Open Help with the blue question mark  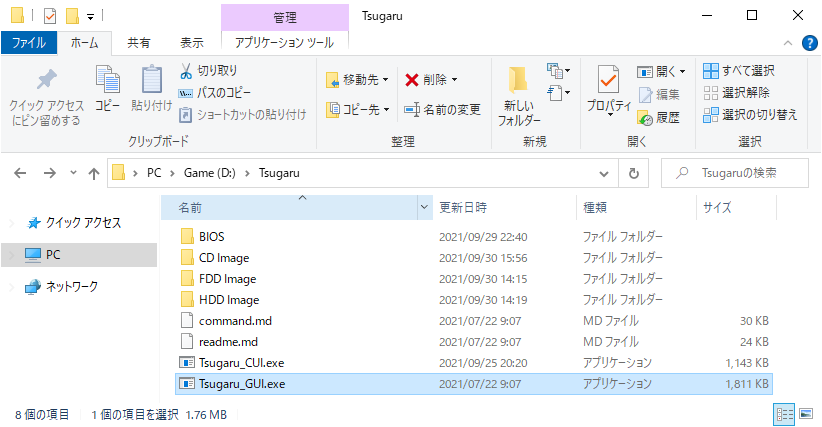809,43
